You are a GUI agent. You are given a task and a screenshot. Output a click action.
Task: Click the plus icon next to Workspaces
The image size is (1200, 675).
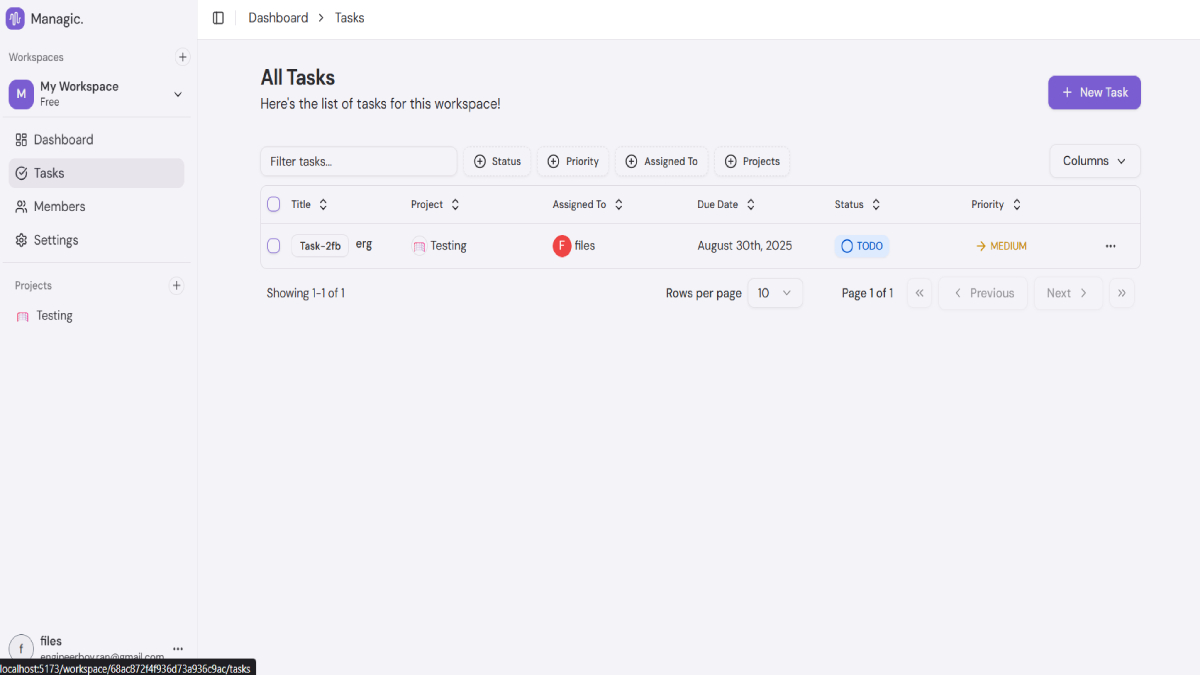click(182, 57)
